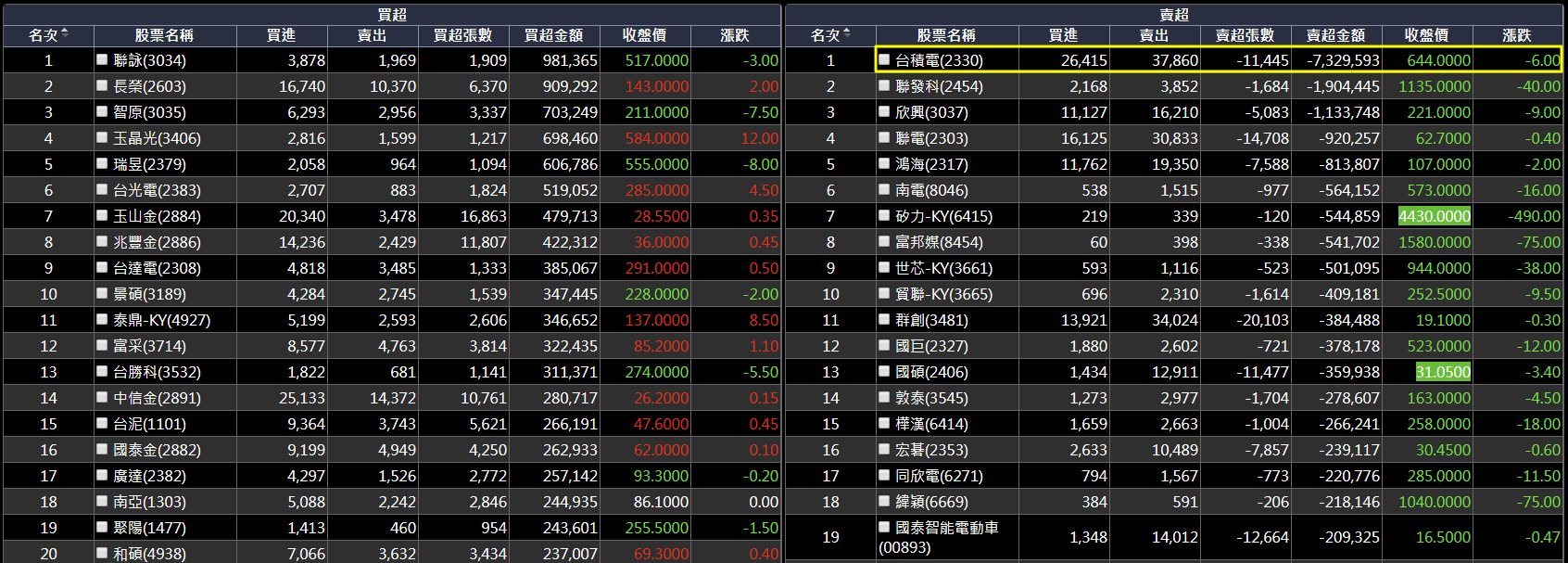Open stock 群創(3481)
Screen dimensions: 1568x563
(x=931, y=320)
